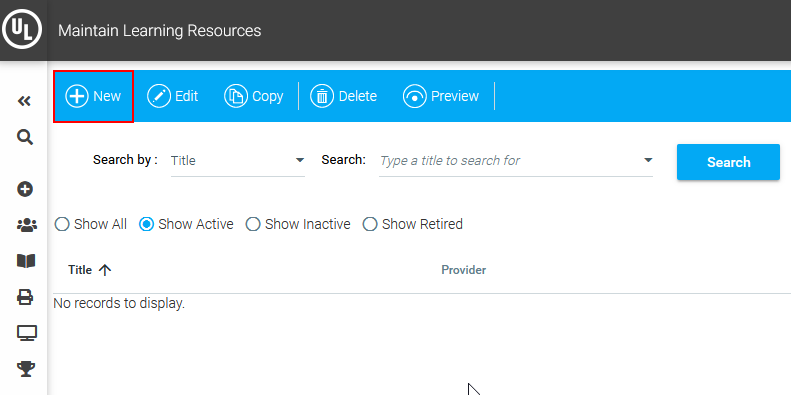This screenshot has width=791, height=395.
Task: Click the sidebar printer icon
Action: coord(25,297)
